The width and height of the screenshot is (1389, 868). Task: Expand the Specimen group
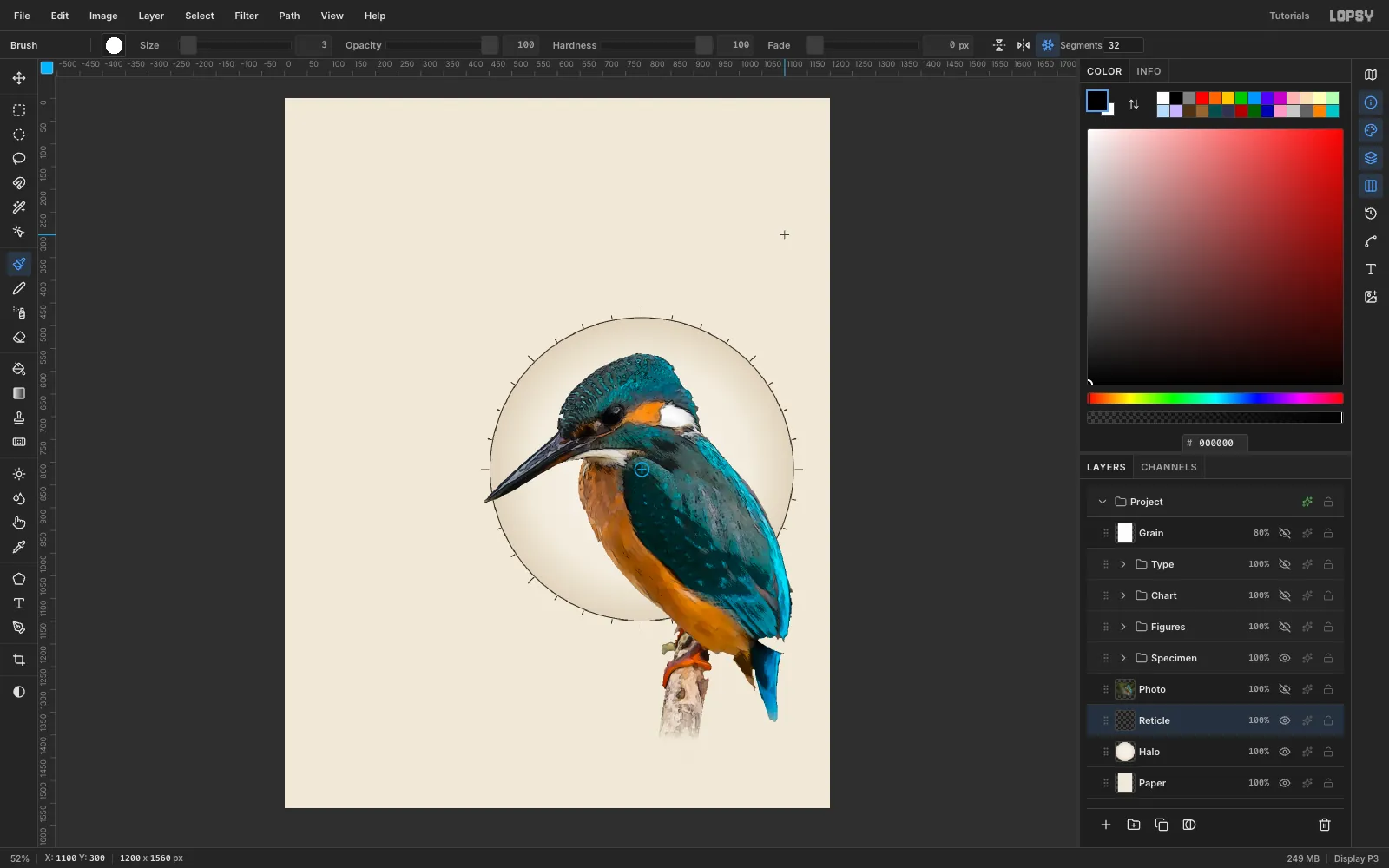click(1123, 658)
